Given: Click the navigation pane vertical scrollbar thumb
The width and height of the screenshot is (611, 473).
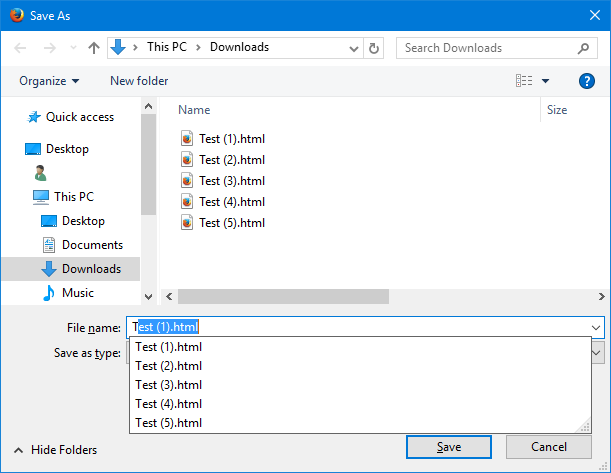Looking at the screenshot, I should click(x=148, y=164).
